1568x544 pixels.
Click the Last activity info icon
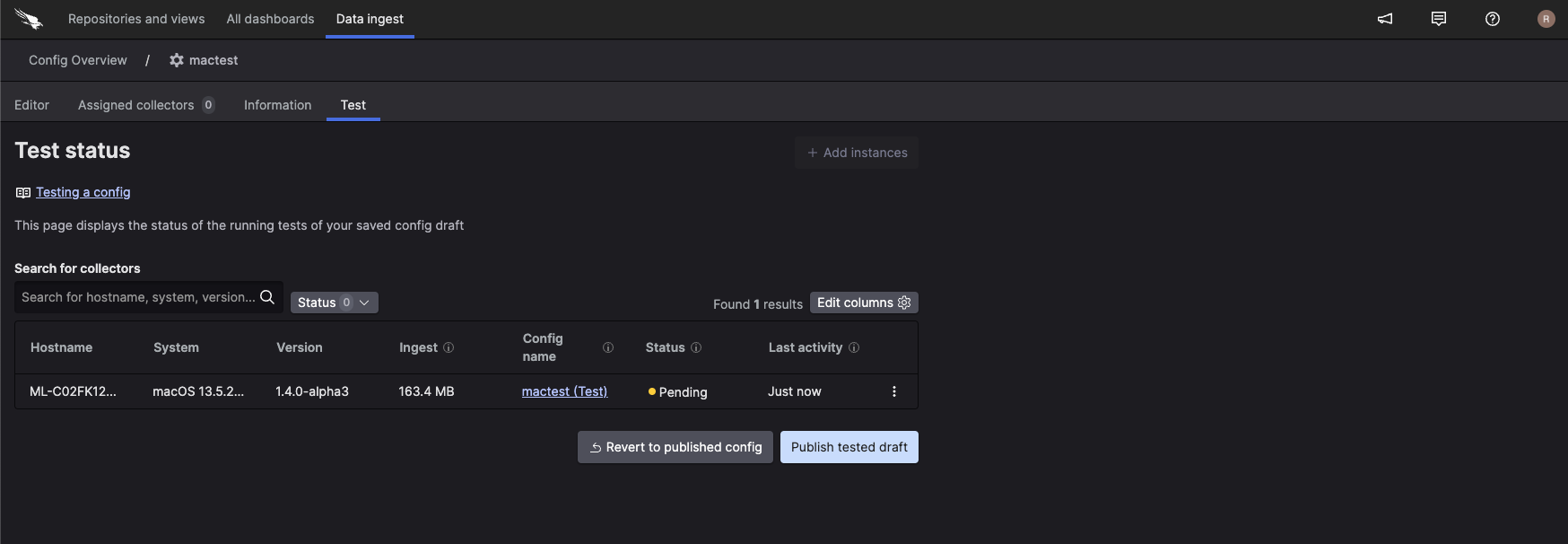pos(854,347)
